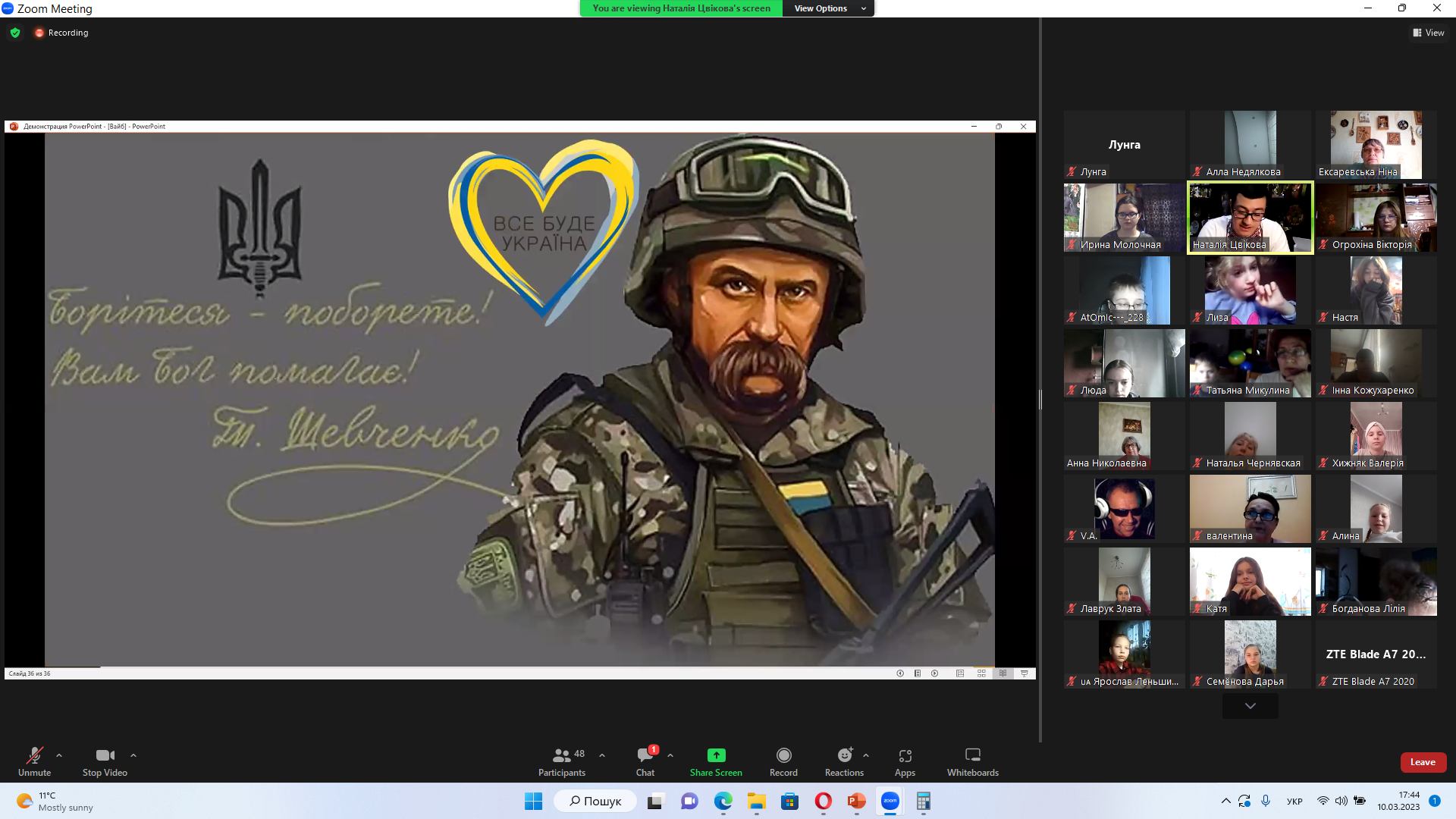1456x819 pixels.
Task: Go to previous slide in PowerPoint bar
Action: pyautogui.click(x=900, y=673)
